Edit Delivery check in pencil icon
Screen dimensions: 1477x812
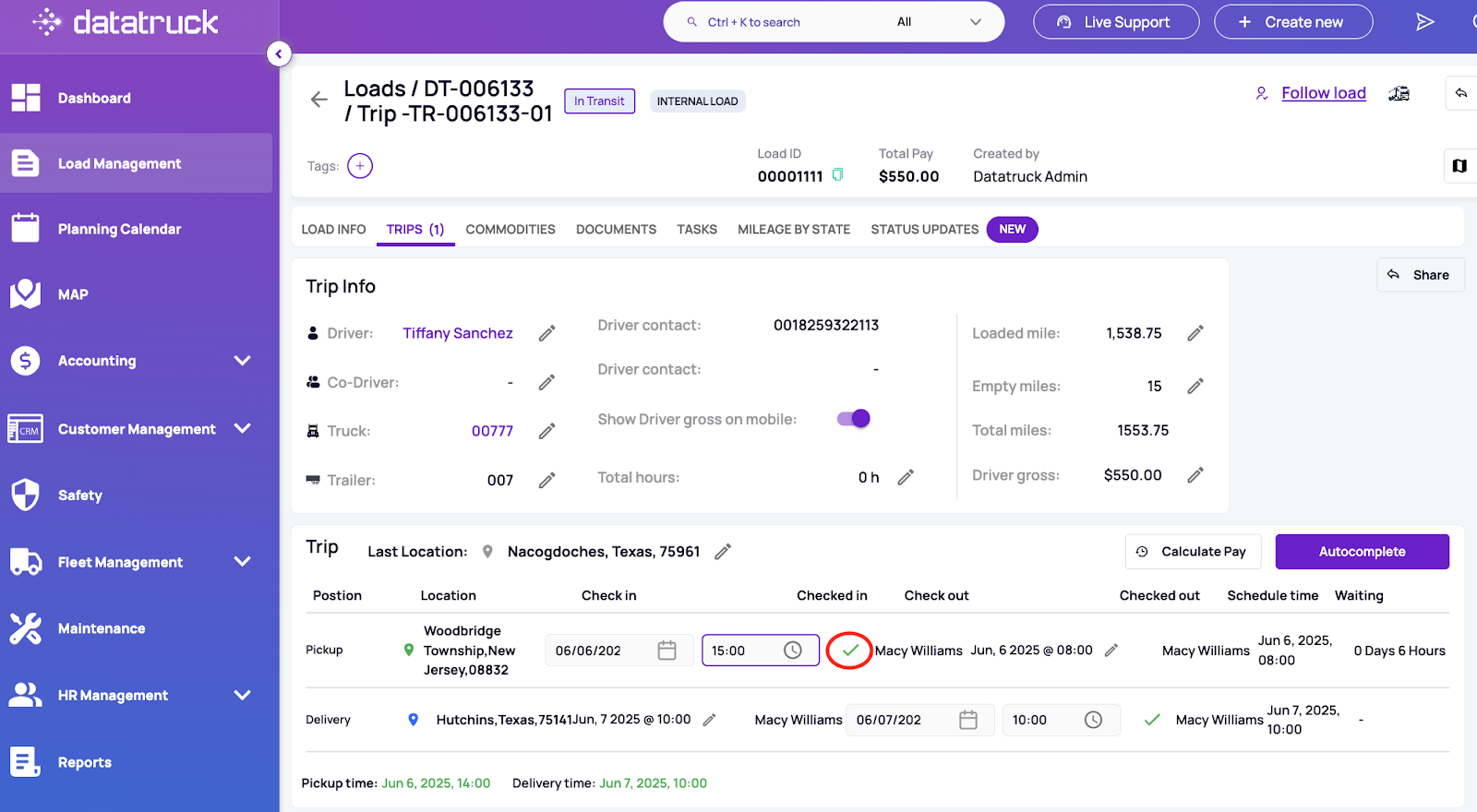[x=709, y=720]
